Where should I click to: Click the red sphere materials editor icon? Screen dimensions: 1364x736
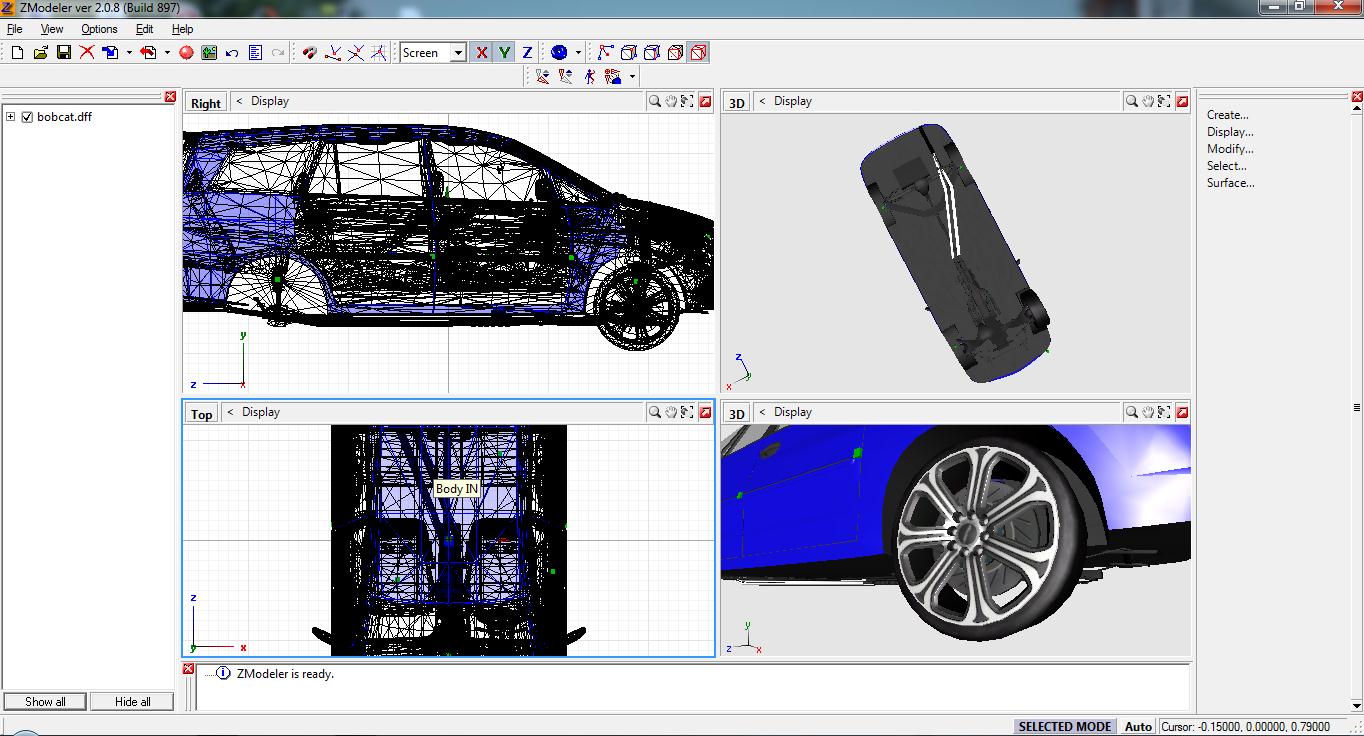(x=186, y=53)
